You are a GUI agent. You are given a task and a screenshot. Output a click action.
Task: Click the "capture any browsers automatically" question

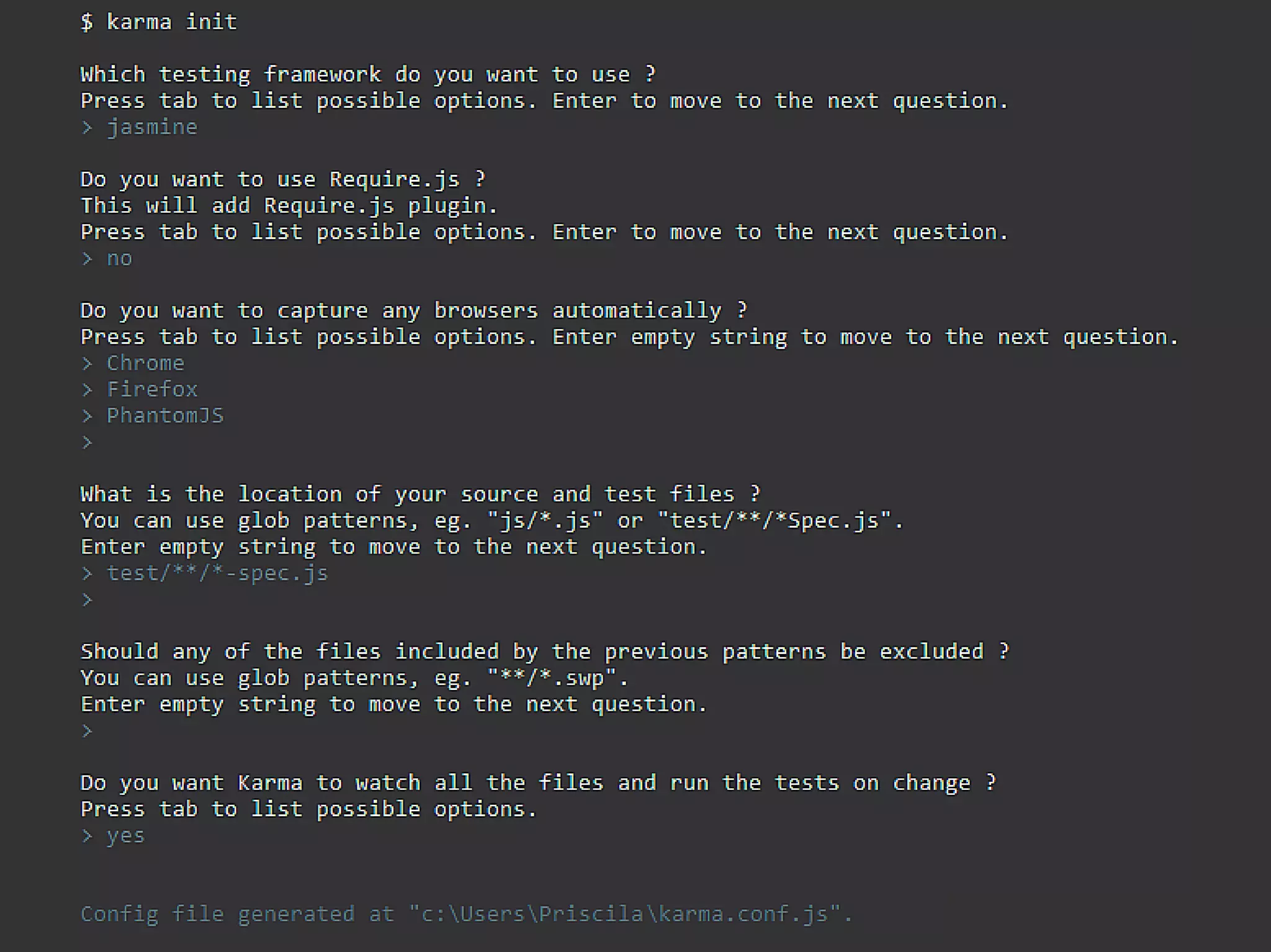pos(413,310)
